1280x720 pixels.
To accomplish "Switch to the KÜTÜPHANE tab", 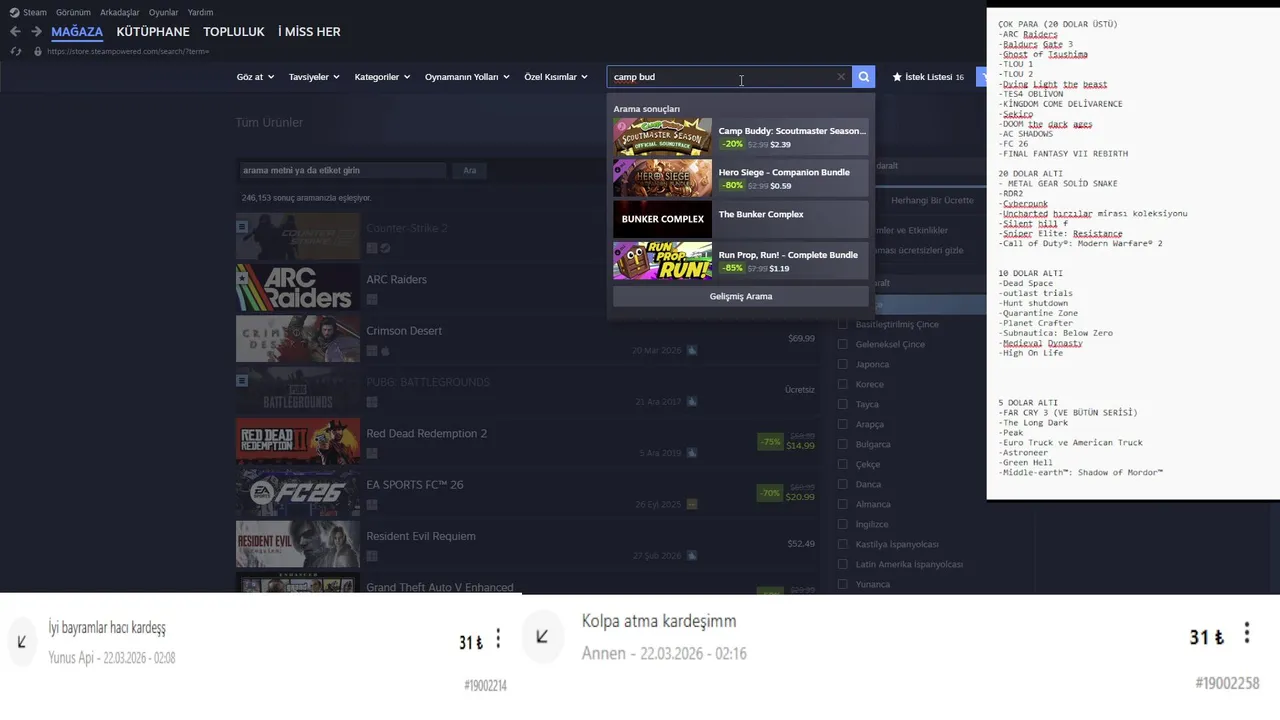I will pyautogui.click(x=153, y=32).
